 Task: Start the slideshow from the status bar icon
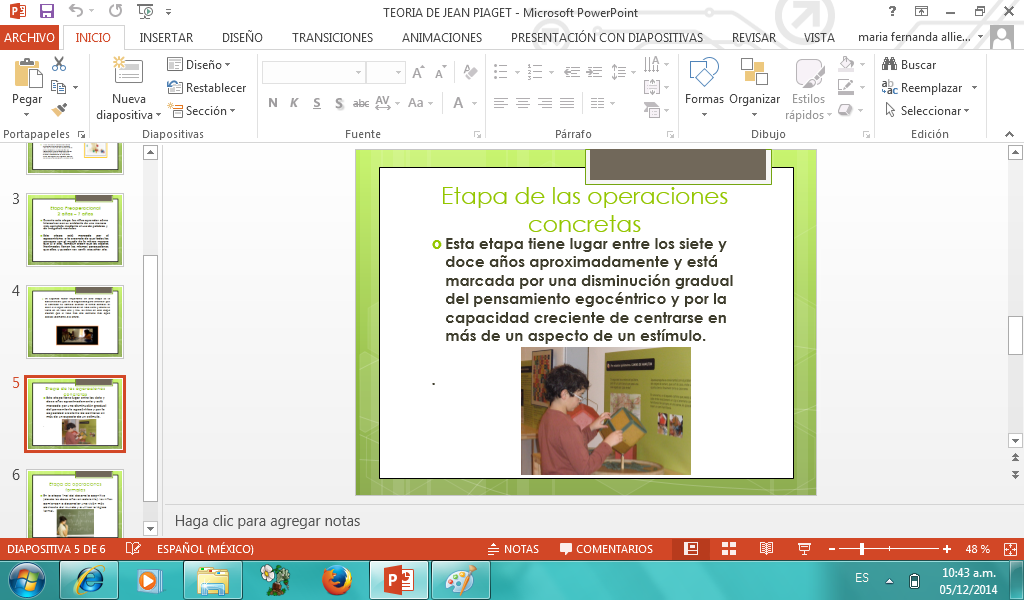[803, 549]
